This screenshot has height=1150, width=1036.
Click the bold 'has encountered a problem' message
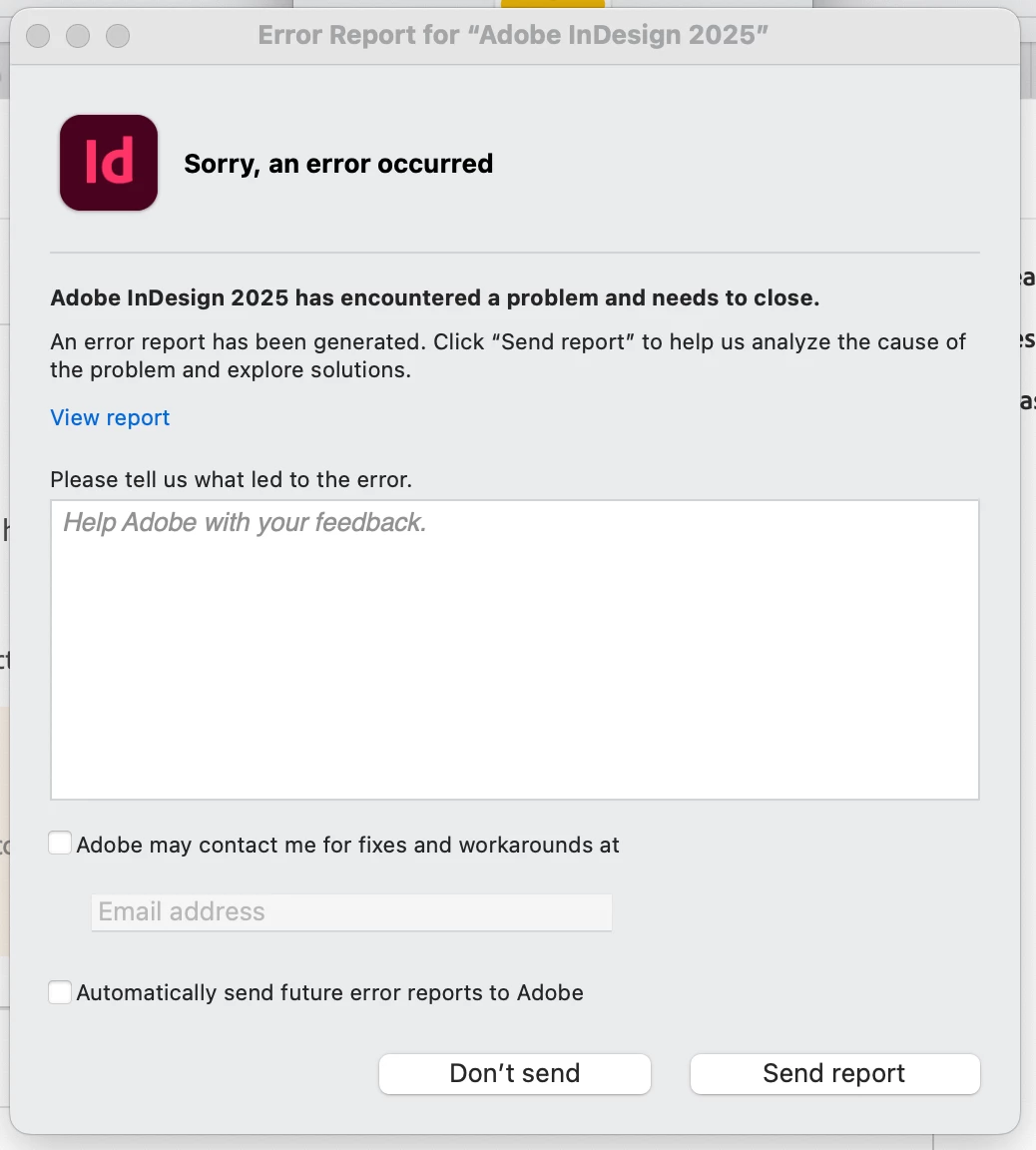(x=435, y=297)
